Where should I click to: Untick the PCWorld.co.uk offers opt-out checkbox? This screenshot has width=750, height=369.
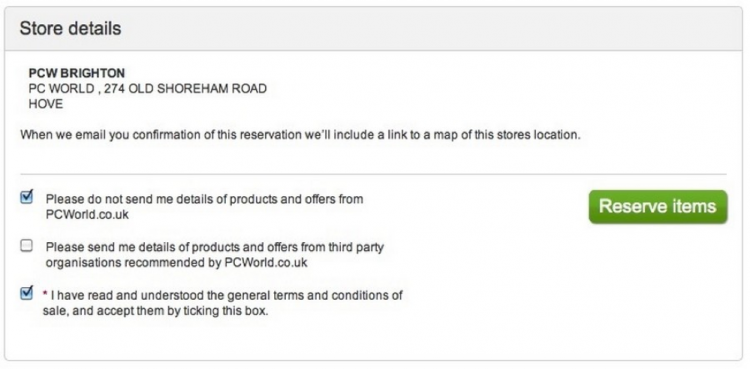[27, 197]
